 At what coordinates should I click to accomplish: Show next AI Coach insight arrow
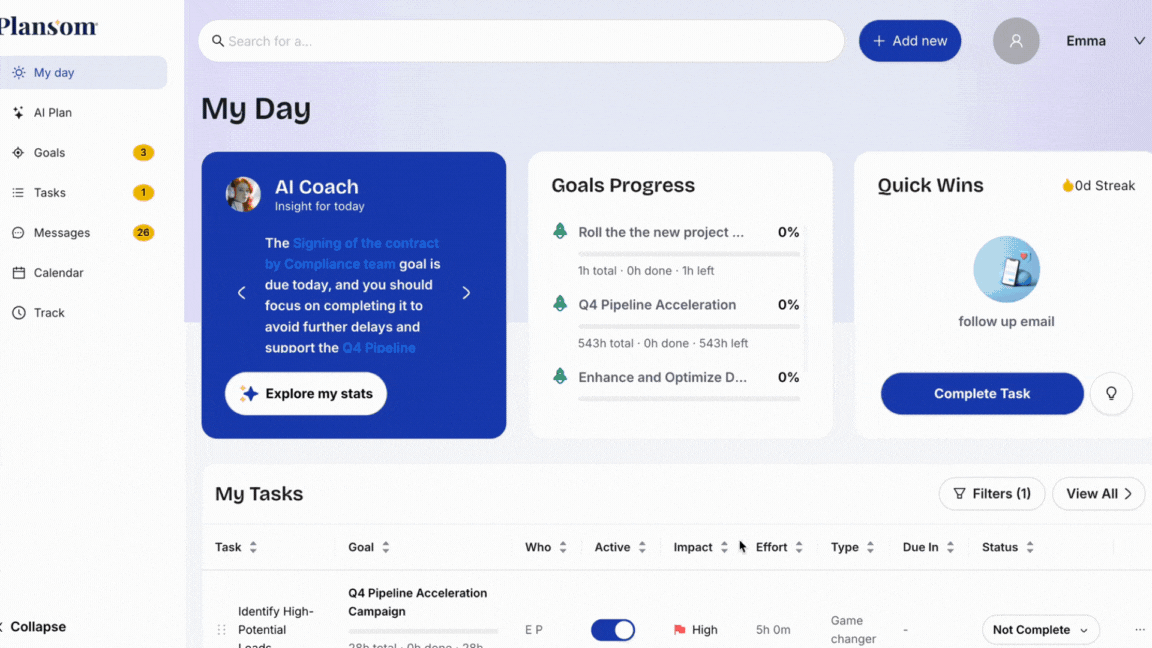[x=466, y=293]
